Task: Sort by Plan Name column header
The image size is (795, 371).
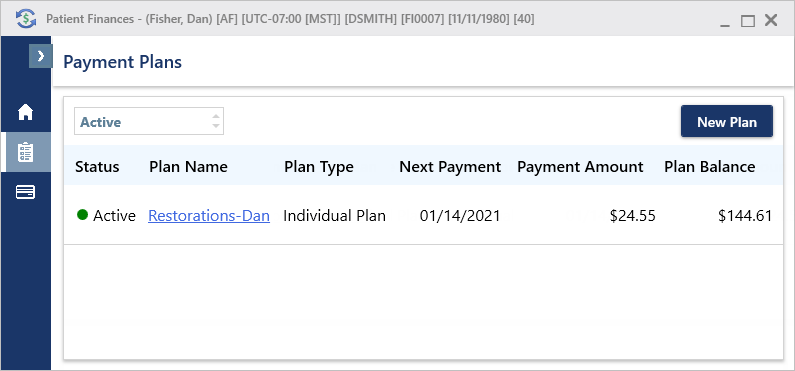Action: pos(188,167)
